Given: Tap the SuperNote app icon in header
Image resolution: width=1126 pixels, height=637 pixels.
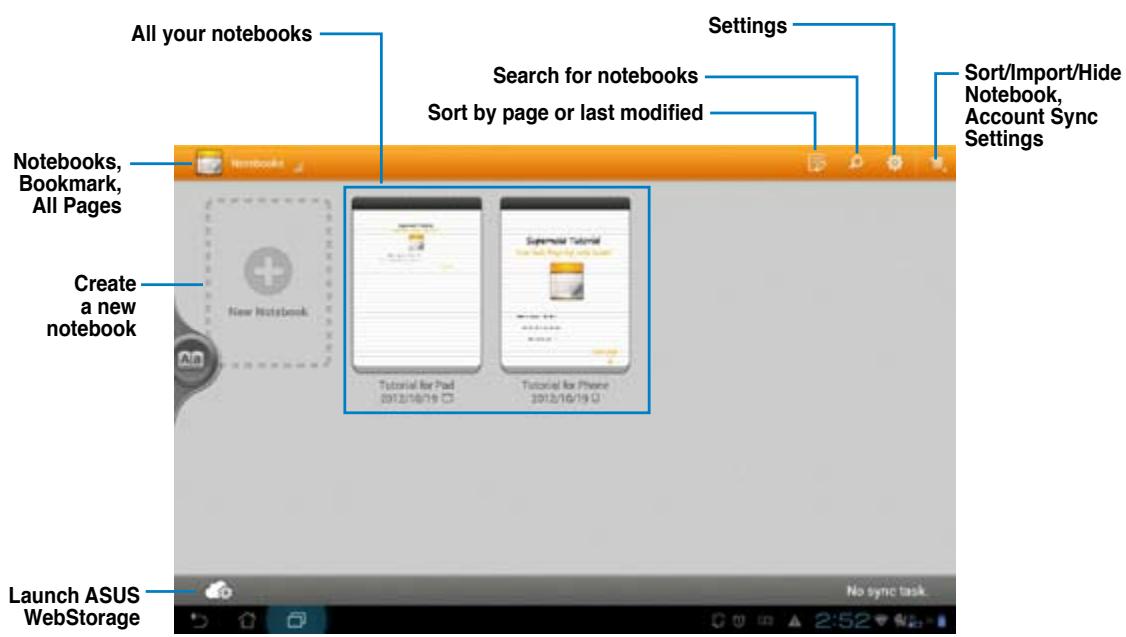Looking at the screenshot, I should coord(209,163).
